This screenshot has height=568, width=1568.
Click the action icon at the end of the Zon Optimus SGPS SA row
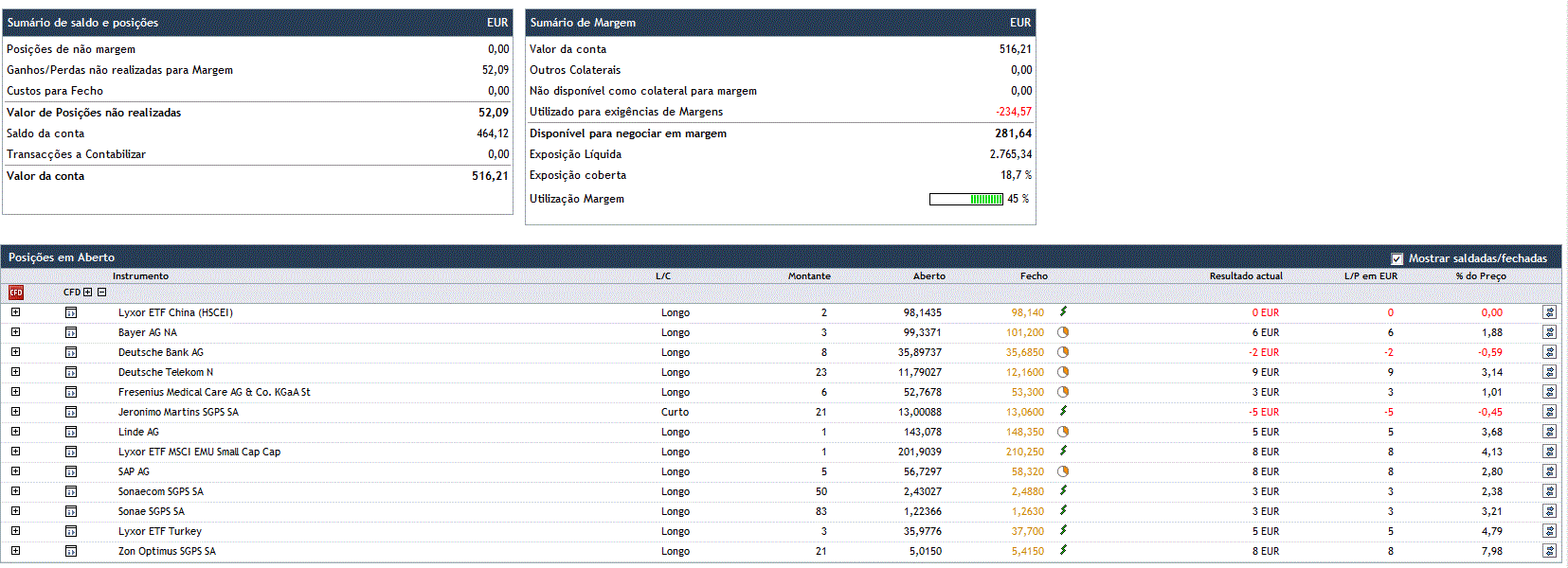pyautogui.click(x=1549, y=551)
